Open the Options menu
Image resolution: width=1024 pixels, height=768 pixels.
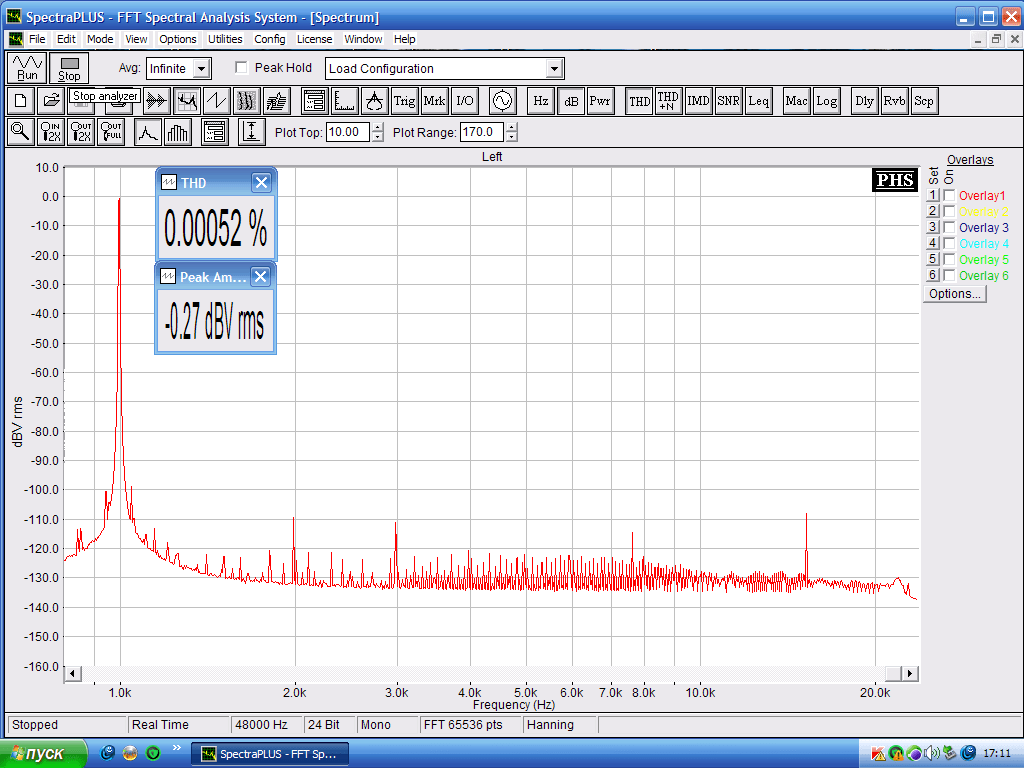178,39
